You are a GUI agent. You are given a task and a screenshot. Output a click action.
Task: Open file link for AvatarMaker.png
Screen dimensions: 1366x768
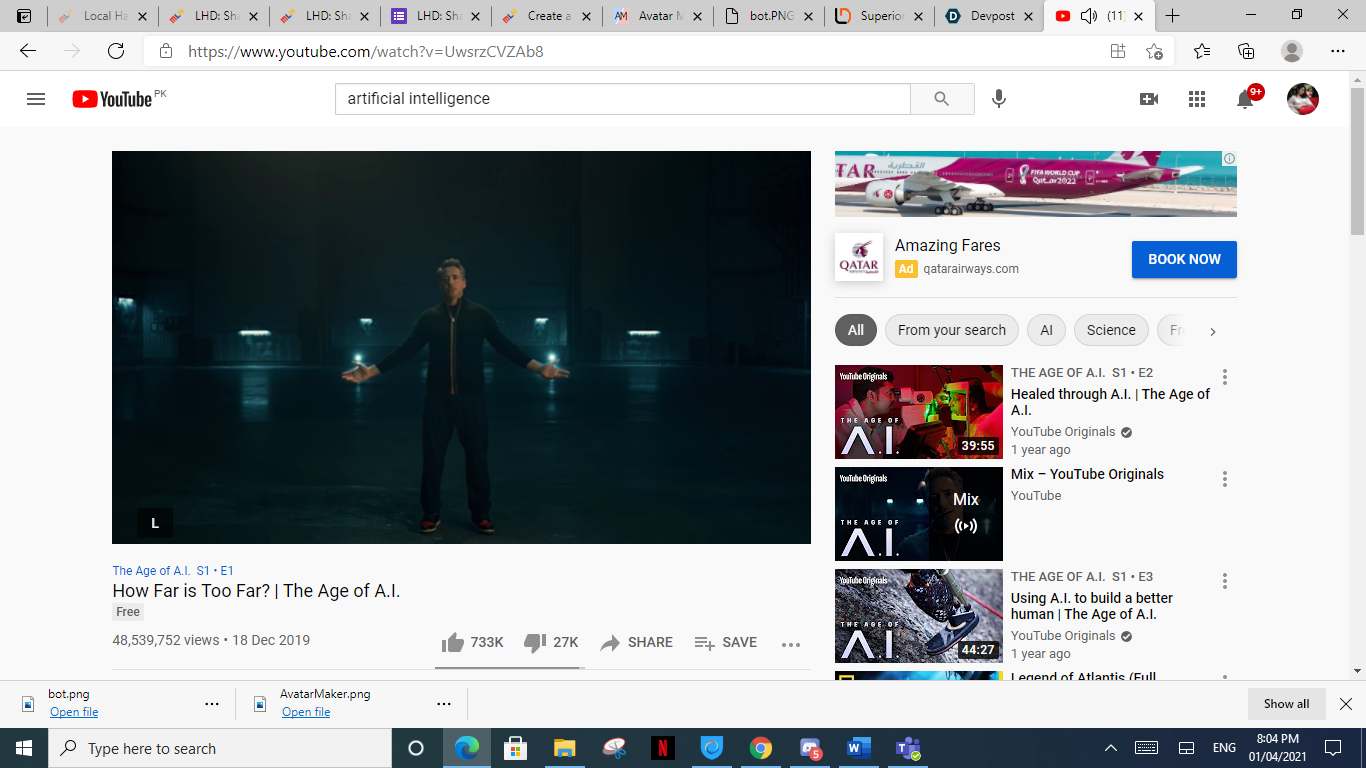pos(306,712)
